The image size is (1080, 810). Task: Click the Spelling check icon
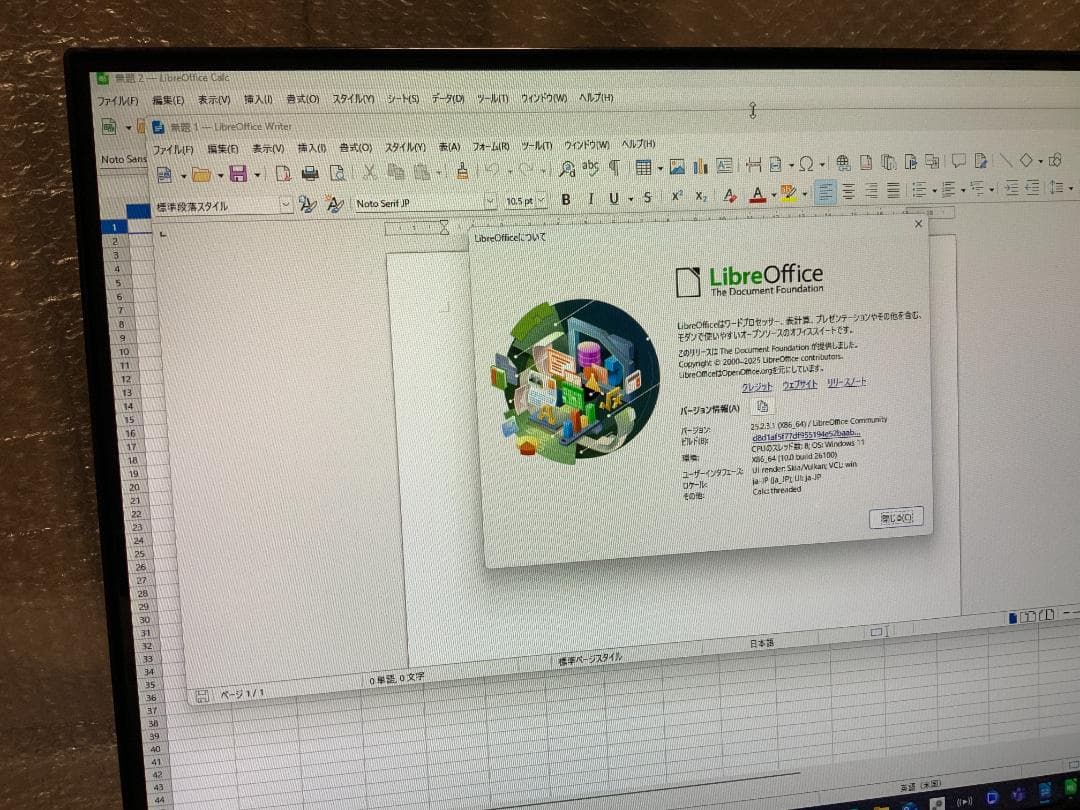click(x=591, y=165)
